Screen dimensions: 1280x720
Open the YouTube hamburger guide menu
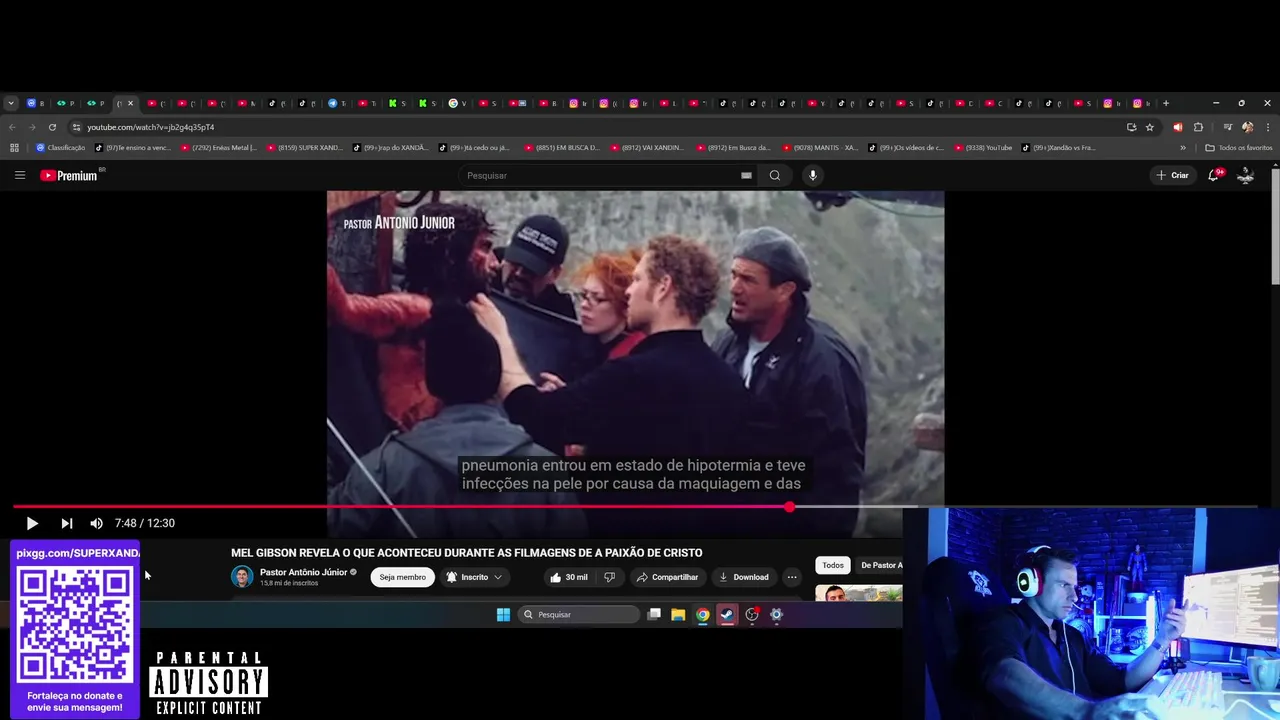click(x=20, y=175)
